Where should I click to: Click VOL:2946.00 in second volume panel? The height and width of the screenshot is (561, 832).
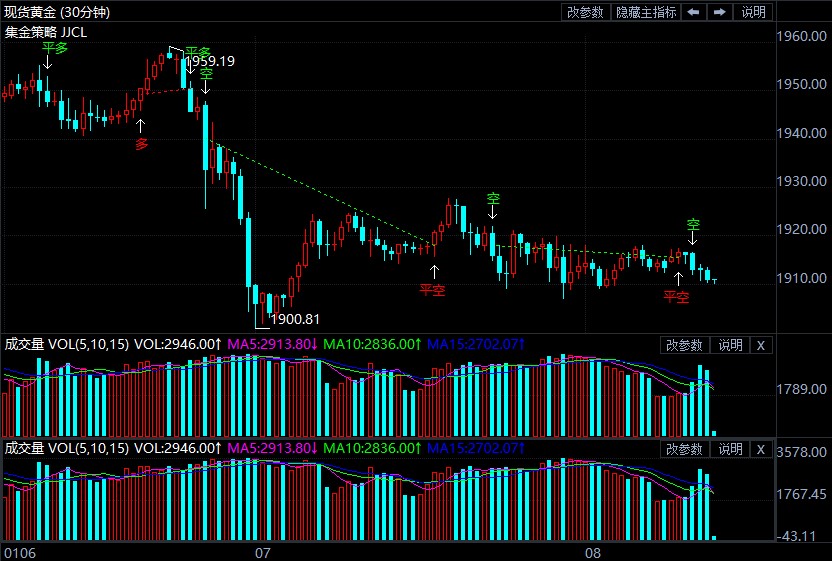[178, 448]
